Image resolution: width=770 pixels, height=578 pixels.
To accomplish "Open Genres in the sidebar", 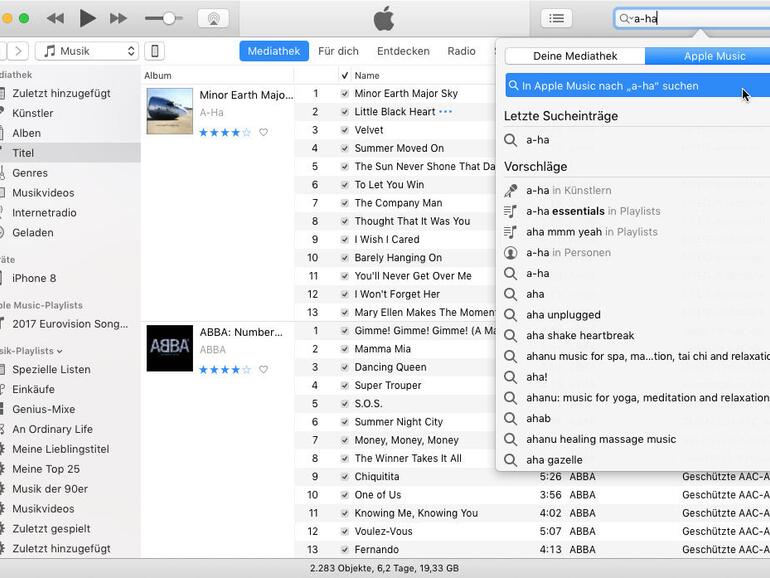I will (30, 173).
